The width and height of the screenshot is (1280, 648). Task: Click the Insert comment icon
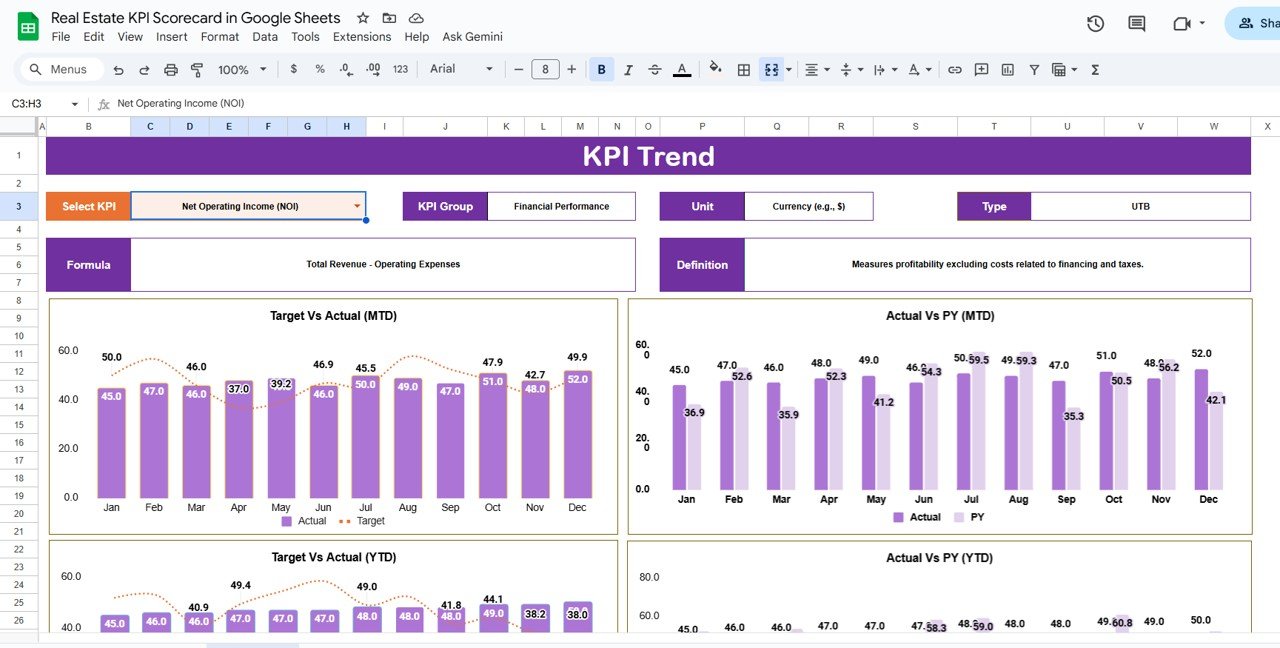point(981,69)
